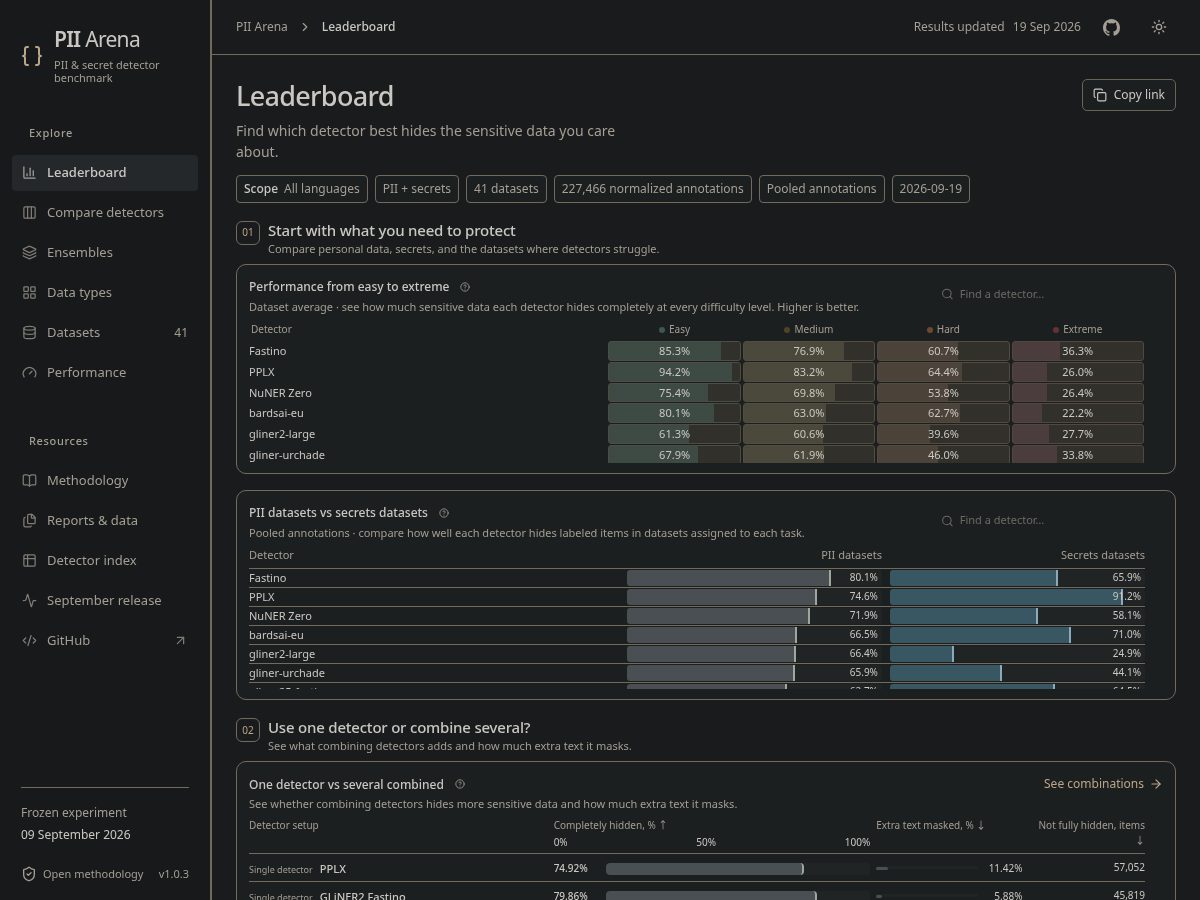Select bardsai-eu row in PII datasets table
Image resolution: width=1200 pixels, height=900 pixels.
tap(696, 635)
